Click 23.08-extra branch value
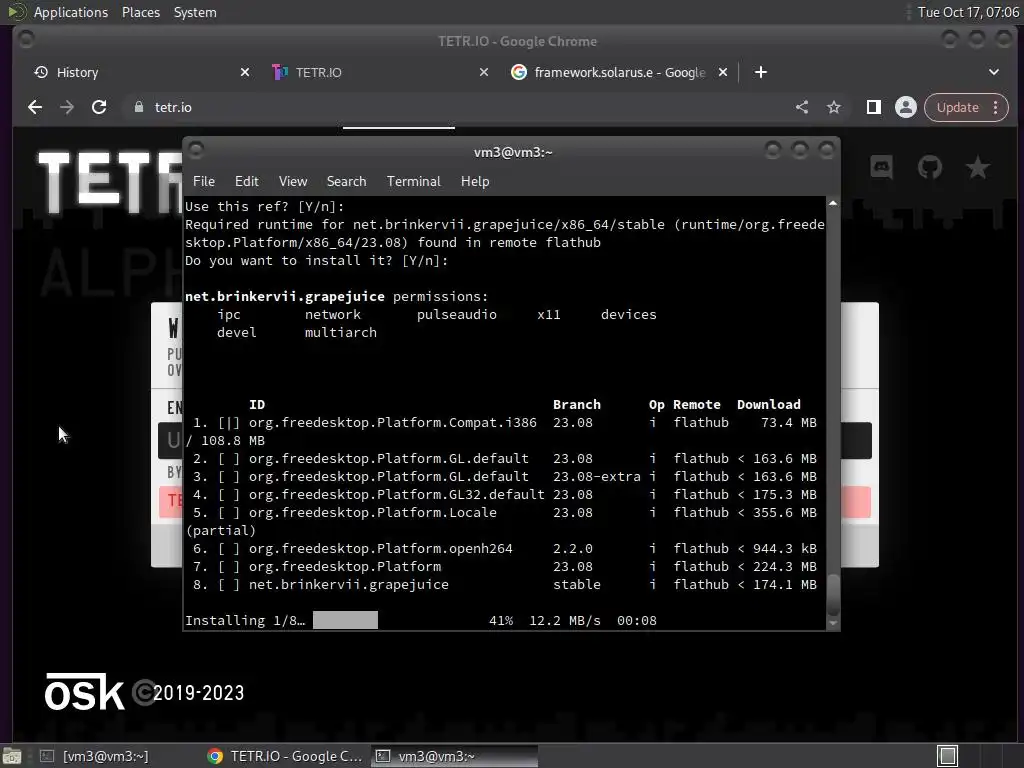1024x768 pixels. point(597,477)
